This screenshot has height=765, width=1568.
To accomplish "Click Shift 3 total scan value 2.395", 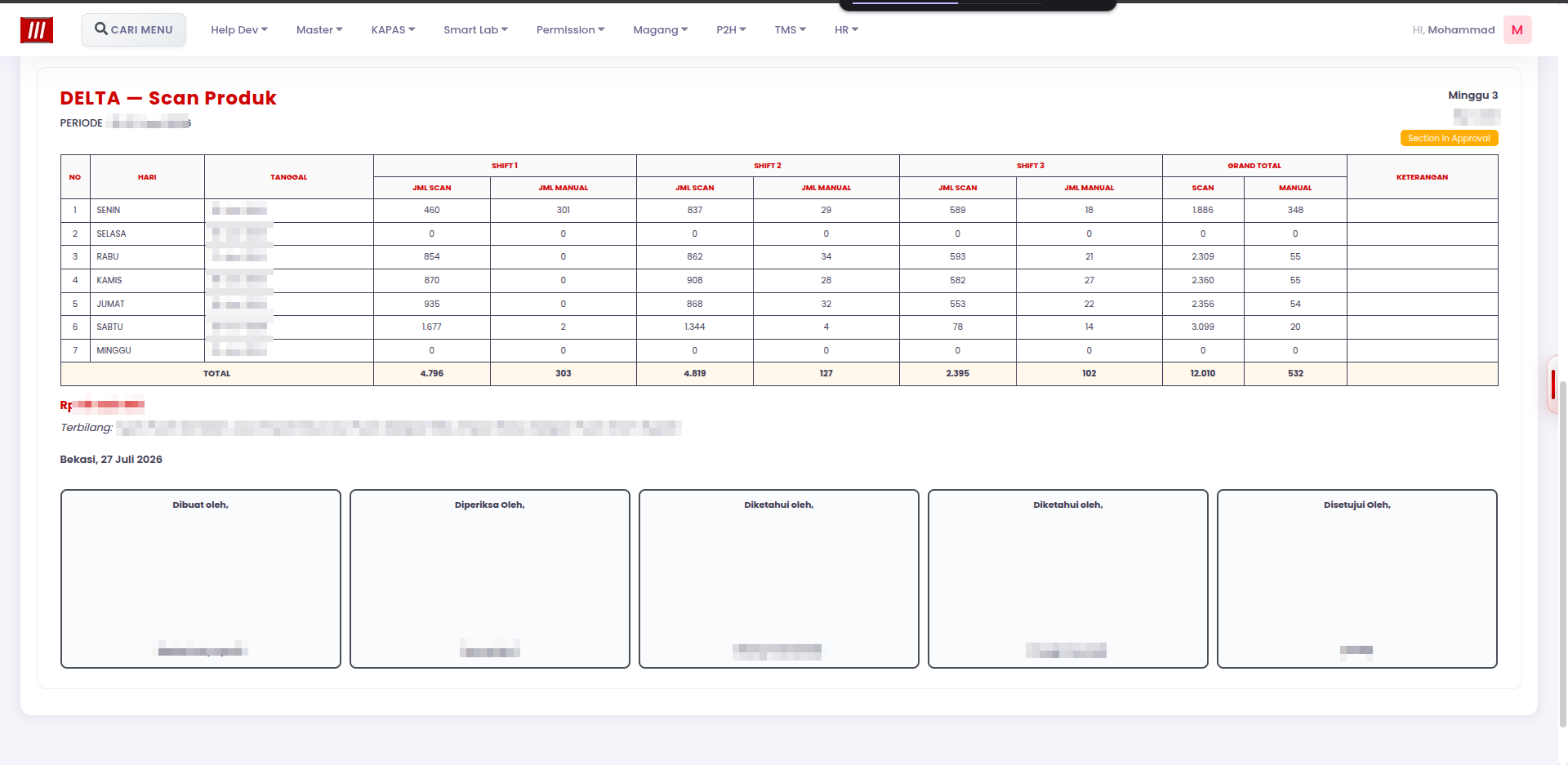I will coord(958,373).
